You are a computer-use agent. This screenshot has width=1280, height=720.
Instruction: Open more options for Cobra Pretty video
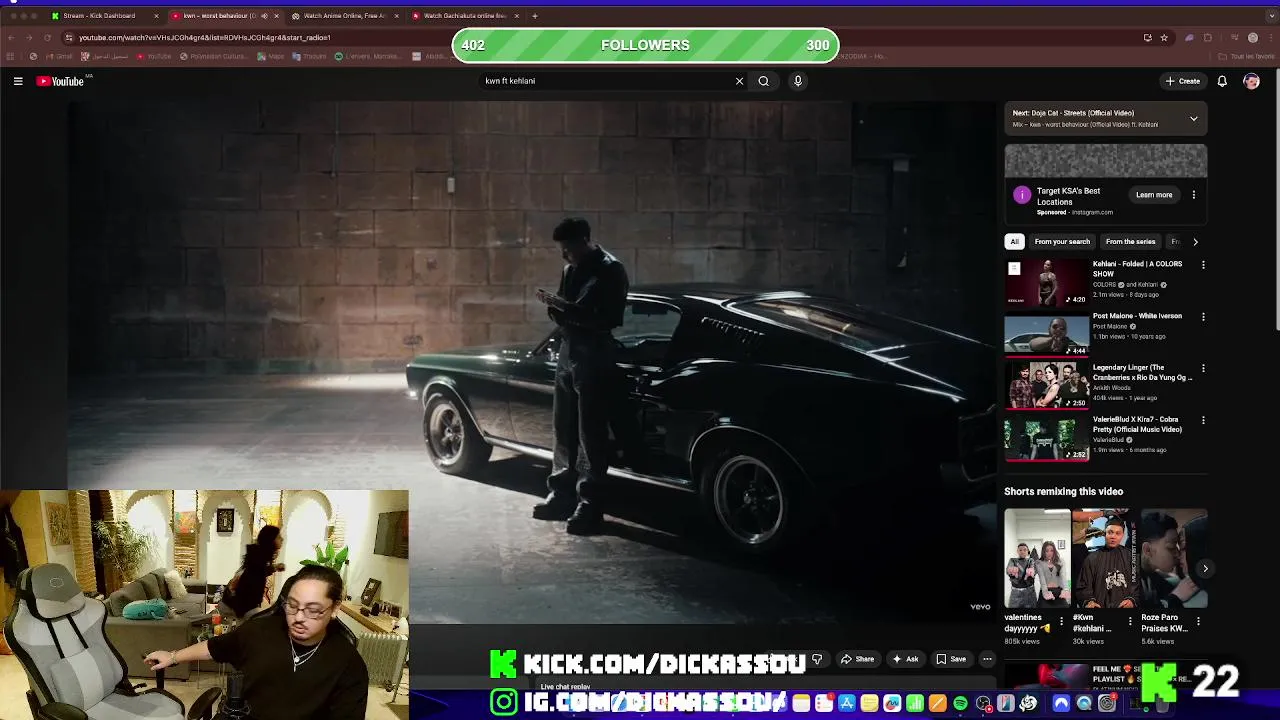click(1203, 420)
